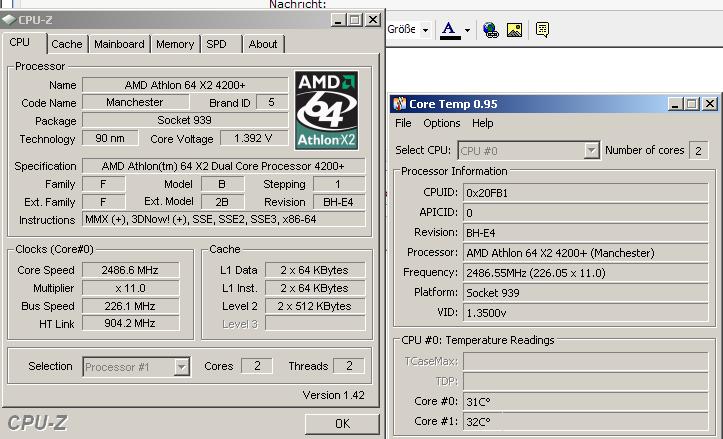This screenshot has height=439, width=723.
Task: Click the VID field 1.3500v
Action: coord(586,313)
